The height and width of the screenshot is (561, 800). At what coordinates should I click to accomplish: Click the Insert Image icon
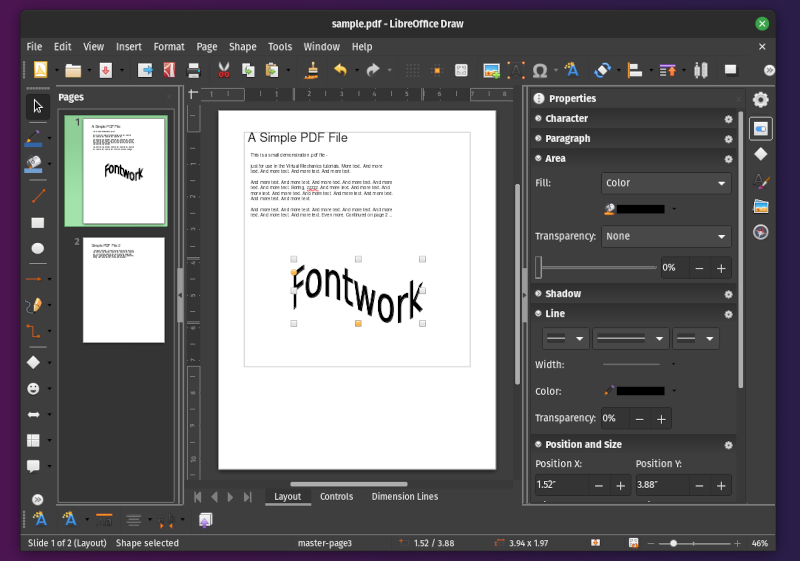click(x=491, y=70)
